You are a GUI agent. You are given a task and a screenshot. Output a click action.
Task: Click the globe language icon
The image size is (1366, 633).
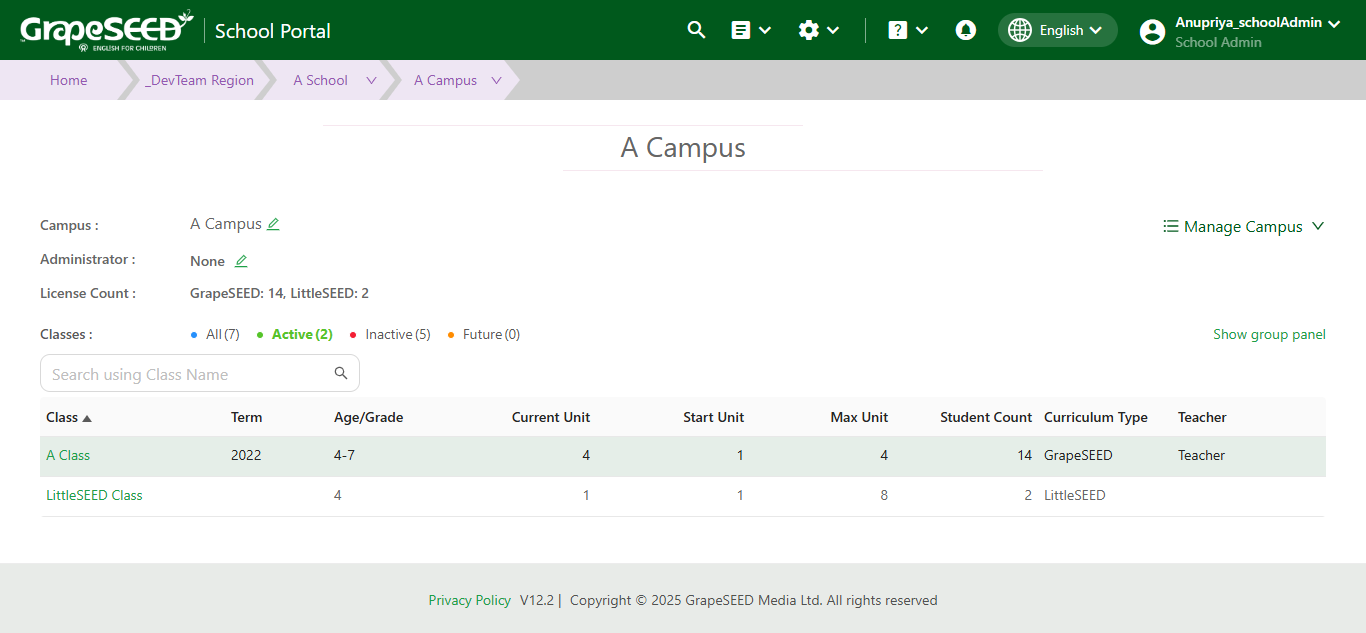(1020, 30)
